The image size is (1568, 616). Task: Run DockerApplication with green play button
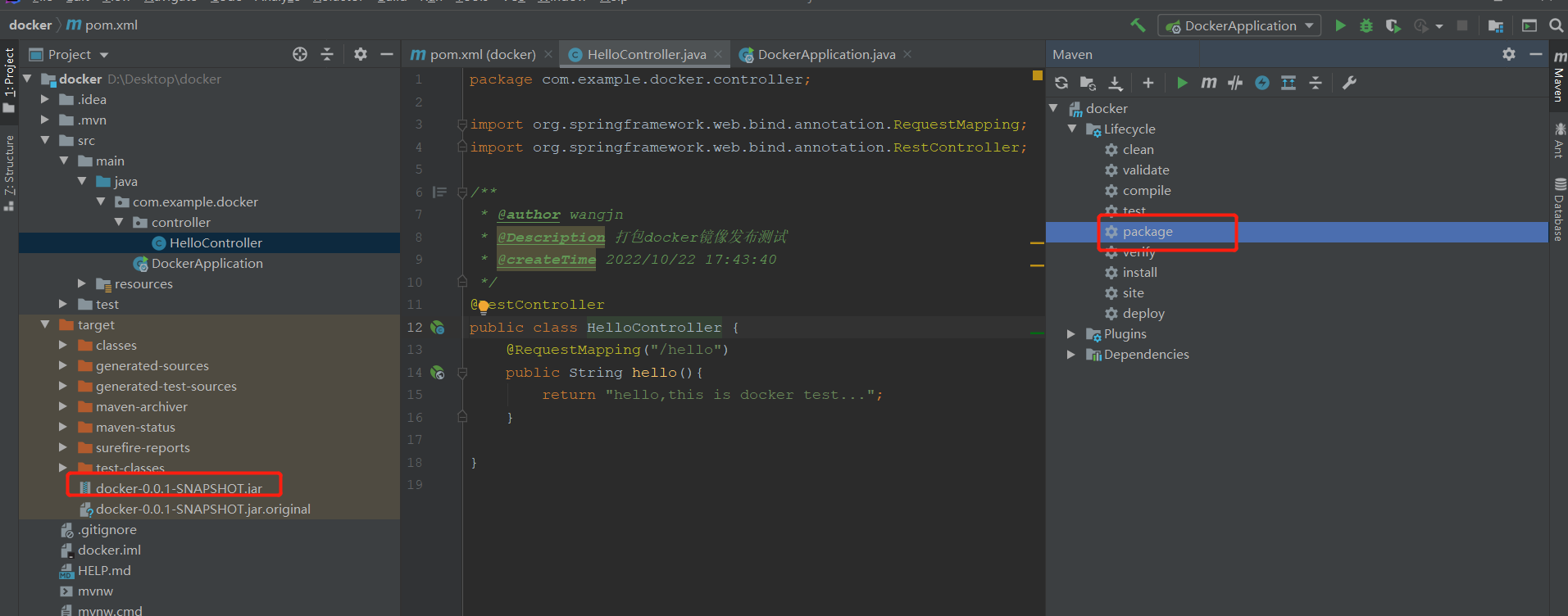[x=1340, y=25]
